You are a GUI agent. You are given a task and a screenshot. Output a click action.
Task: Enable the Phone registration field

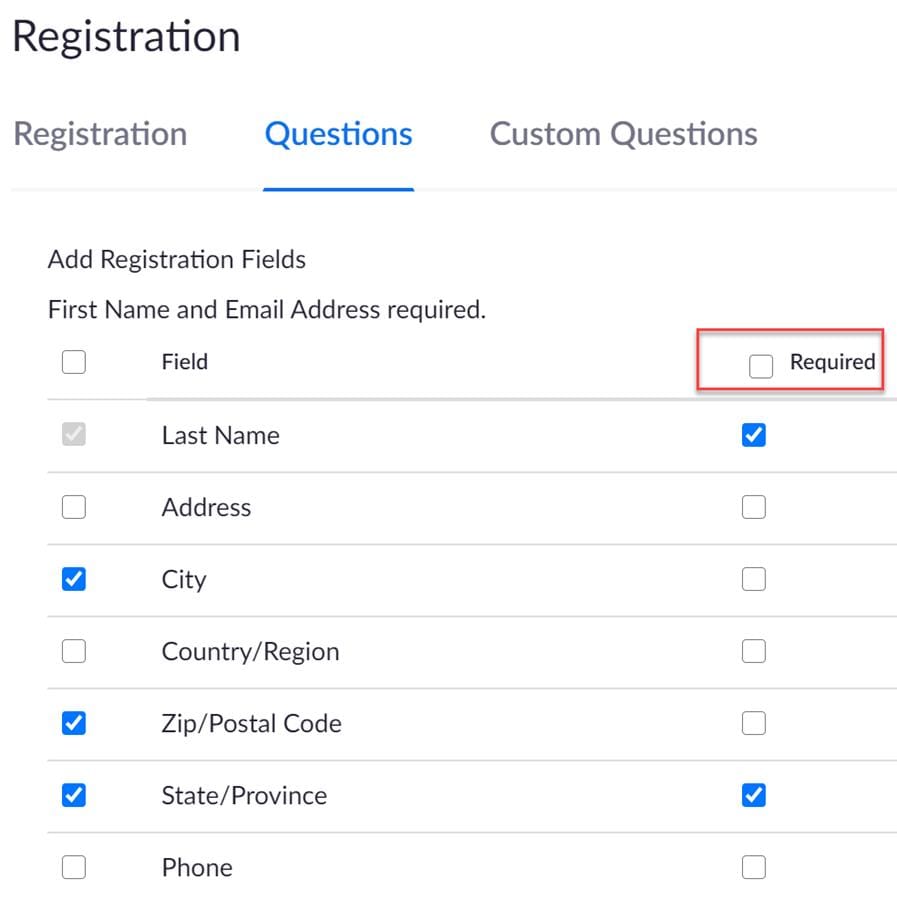click(x=73, y=867)
